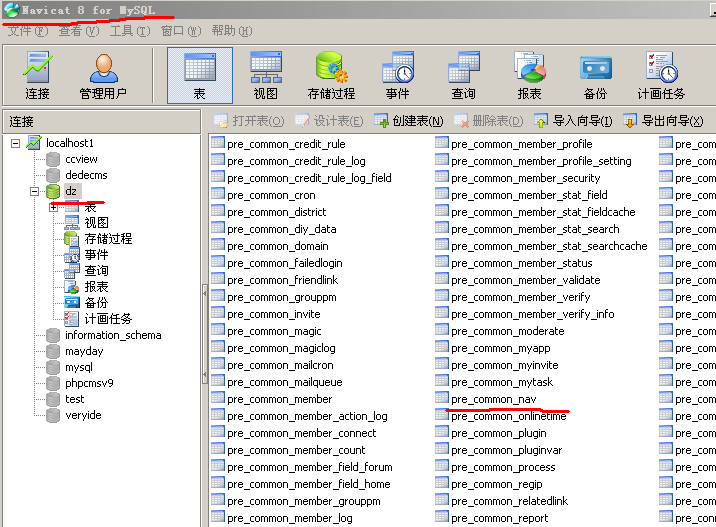
Task: Select 视图 node under dz
Action: pos(96,223)
